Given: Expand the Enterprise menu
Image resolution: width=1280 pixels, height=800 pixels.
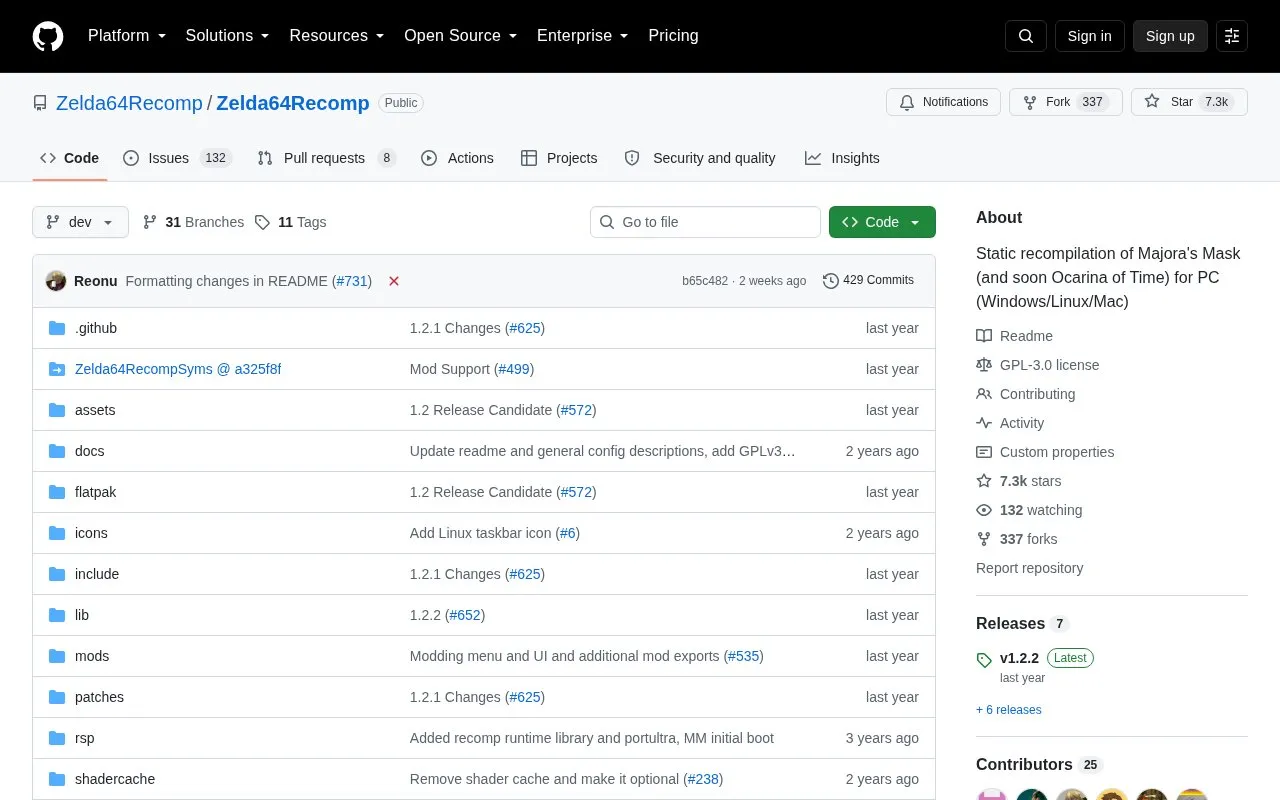Looking at the screenshot, I should (x=583, y=36).
